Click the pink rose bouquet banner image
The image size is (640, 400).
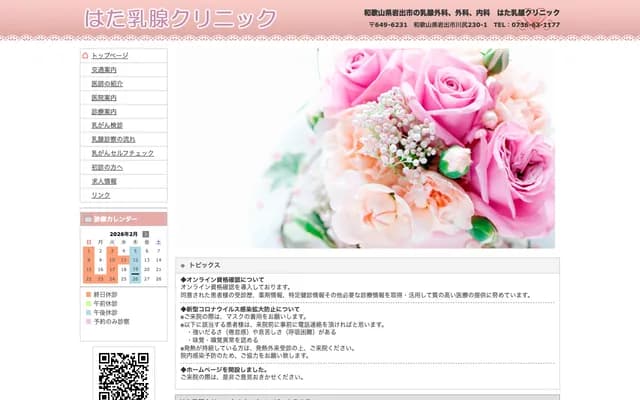(365, 148)
